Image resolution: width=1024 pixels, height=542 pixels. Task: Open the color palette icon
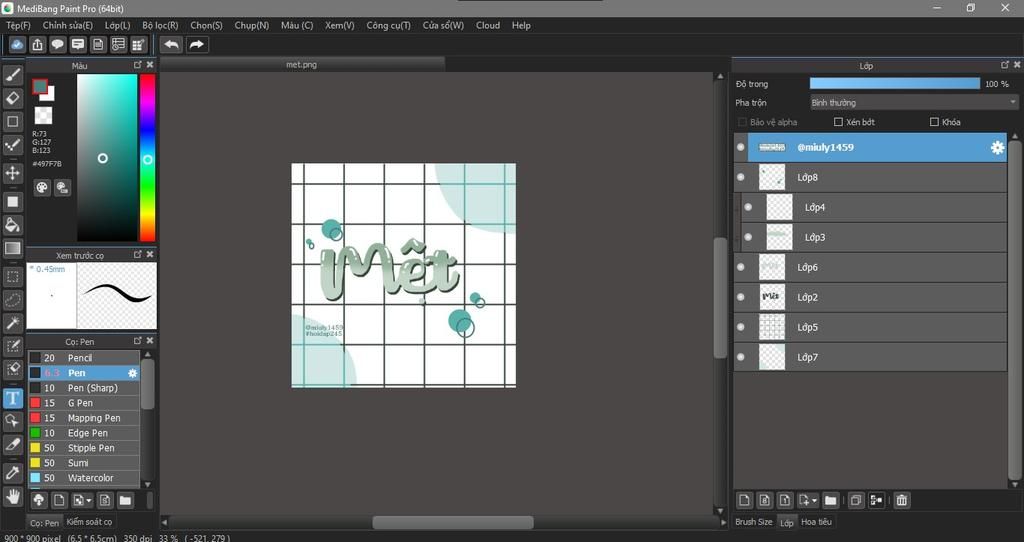(x=42, y=188)
